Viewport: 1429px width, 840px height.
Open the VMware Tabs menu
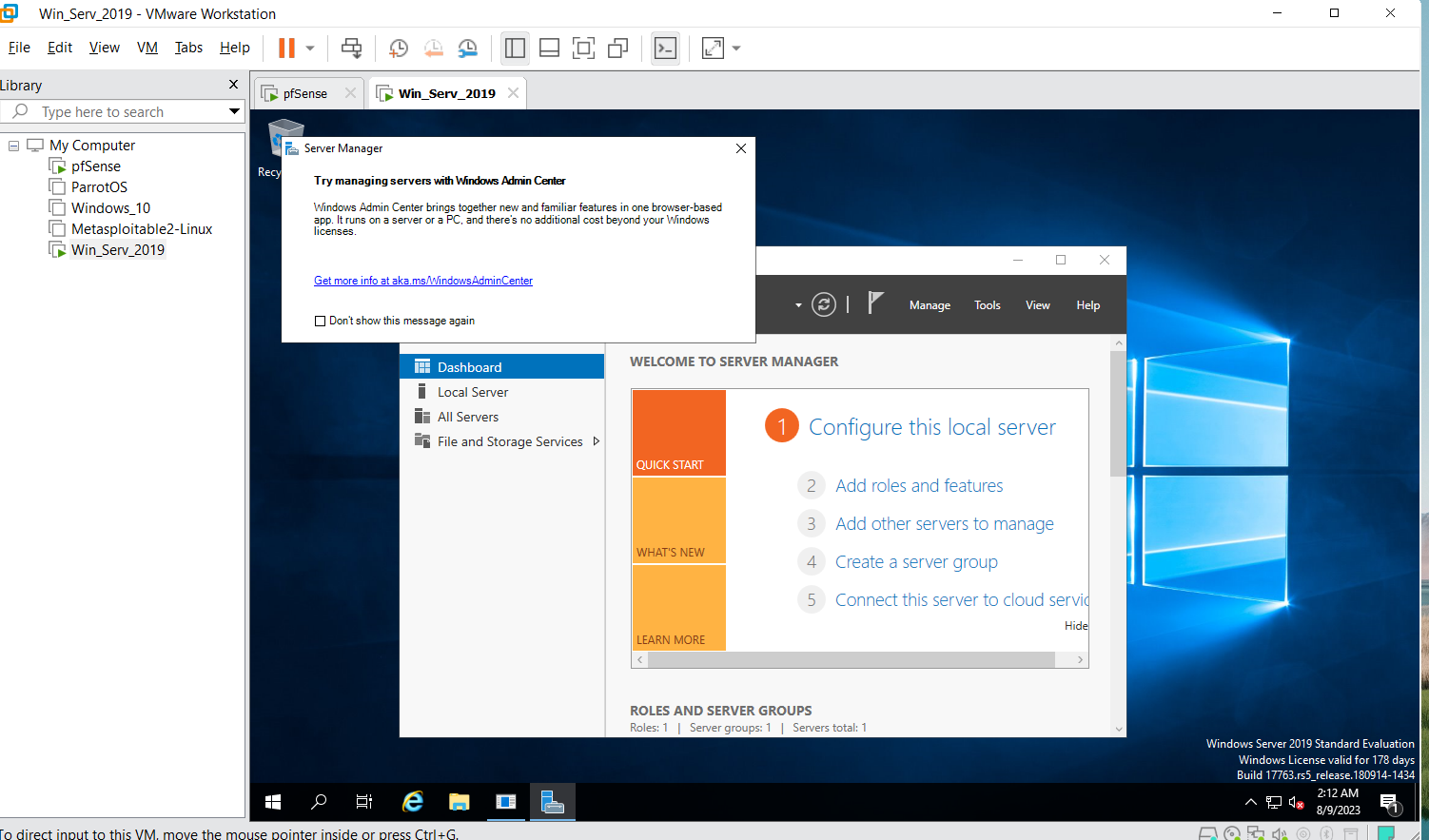(x=188, y=48)
